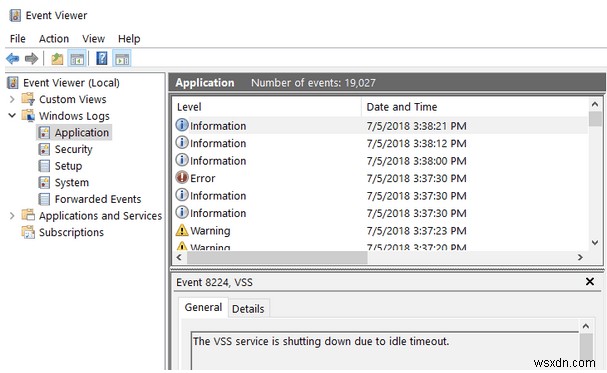Select System under Windows Logs
The height and width of the screenshot is (373, 607).
click(x=72, y=182)
